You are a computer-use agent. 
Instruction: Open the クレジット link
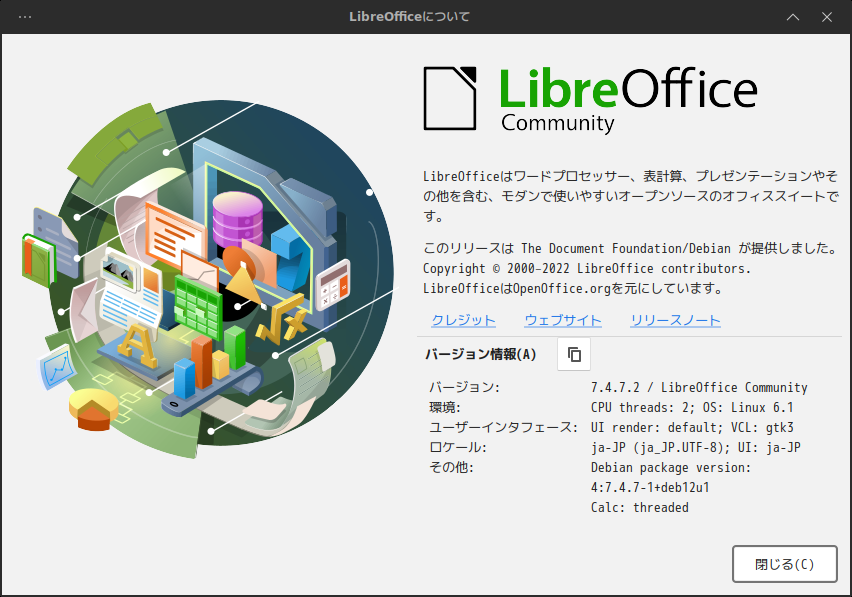click(x=463, y=320)
